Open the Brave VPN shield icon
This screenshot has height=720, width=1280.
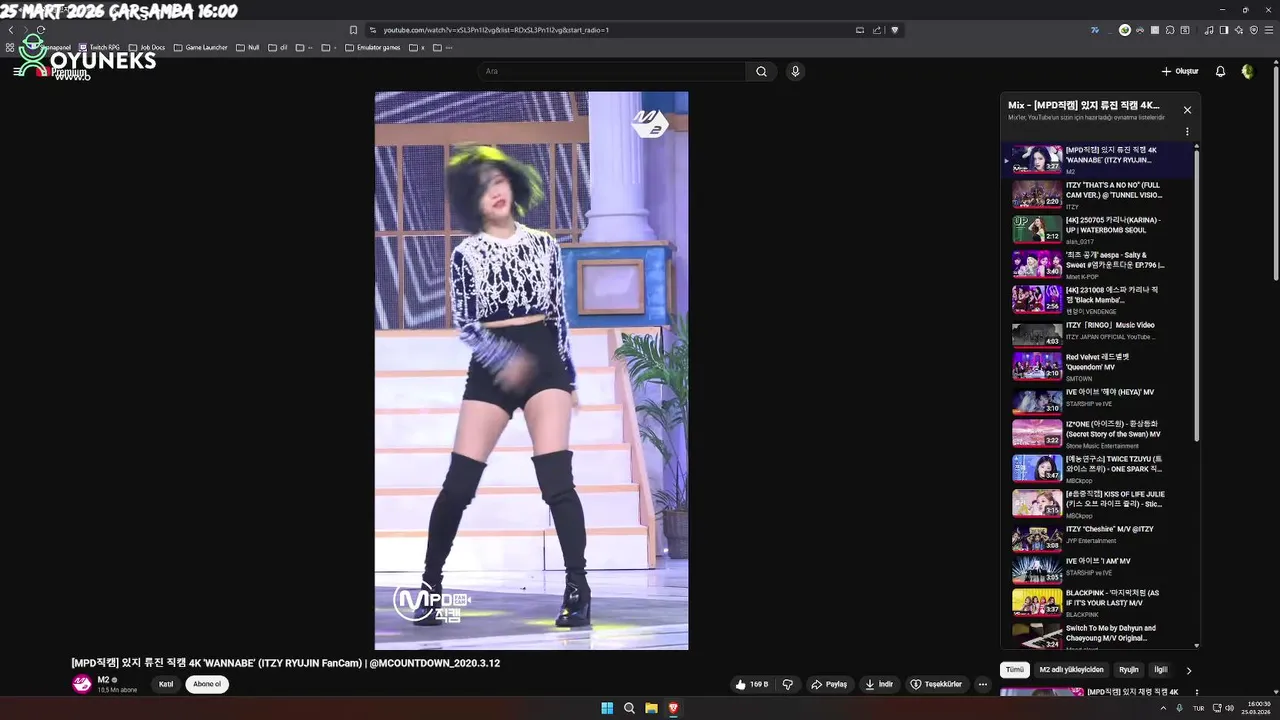tap(1254, 30)
